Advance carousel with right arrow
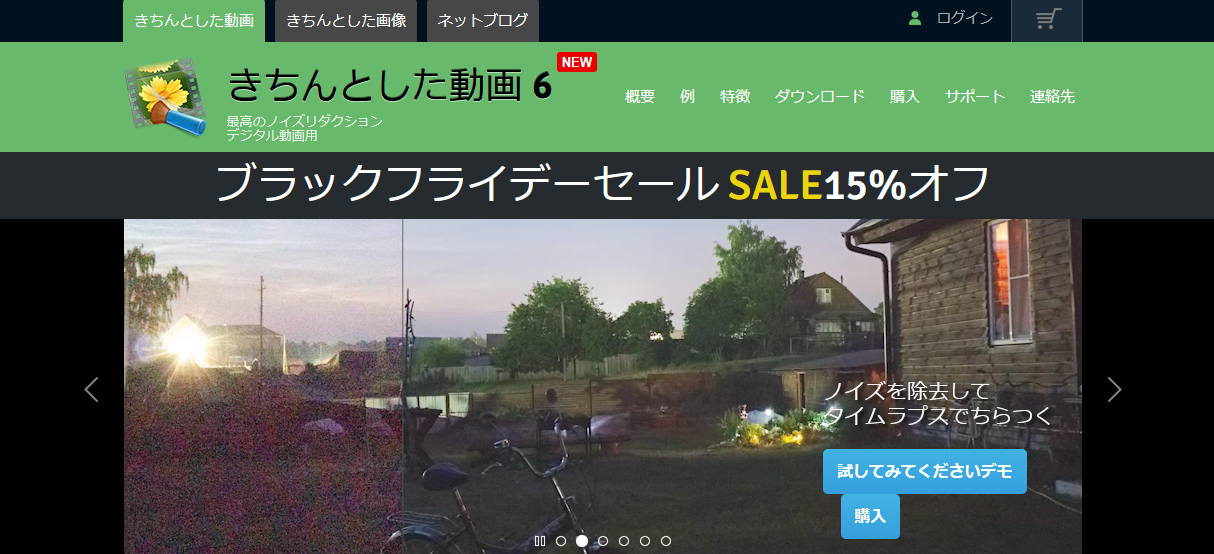 [x=1114, y=389]
